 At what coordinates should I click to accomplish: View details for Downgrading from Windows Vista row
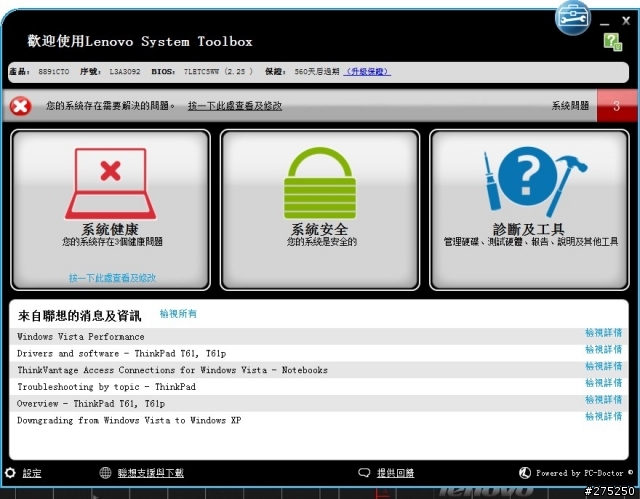pos(603,417)
